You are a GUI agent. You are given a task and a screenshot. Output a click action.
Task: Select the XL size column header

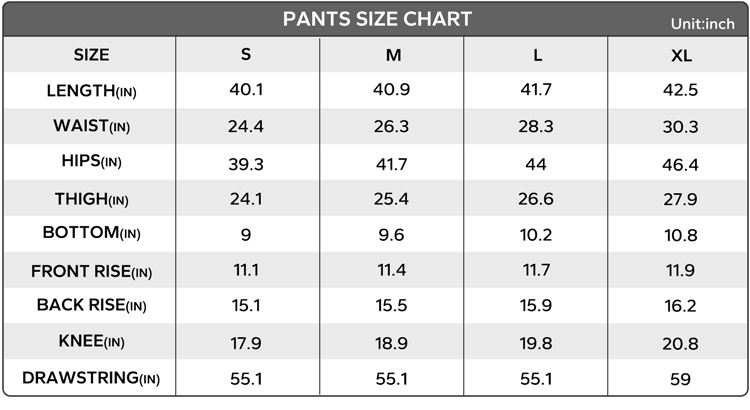click(681, 56)
